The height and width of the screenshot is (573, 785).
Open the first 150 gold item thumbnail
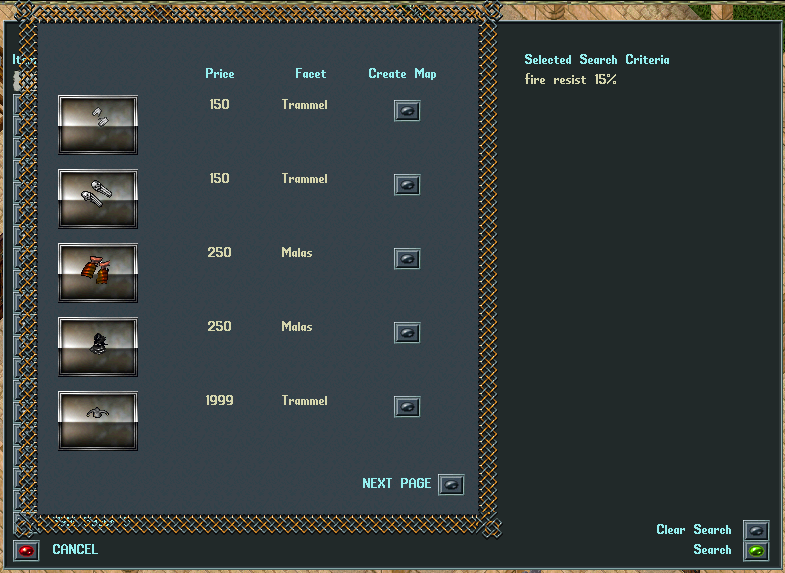point(98,125)
